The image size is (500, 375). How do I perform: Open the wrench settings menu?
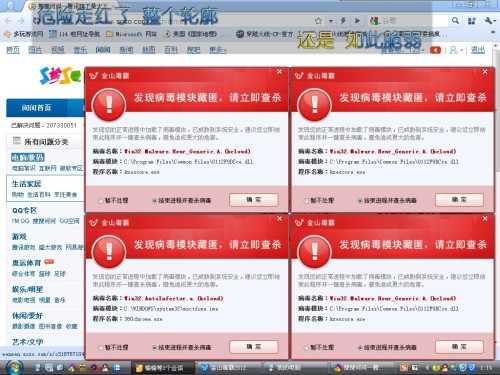[x=489, y=21]
